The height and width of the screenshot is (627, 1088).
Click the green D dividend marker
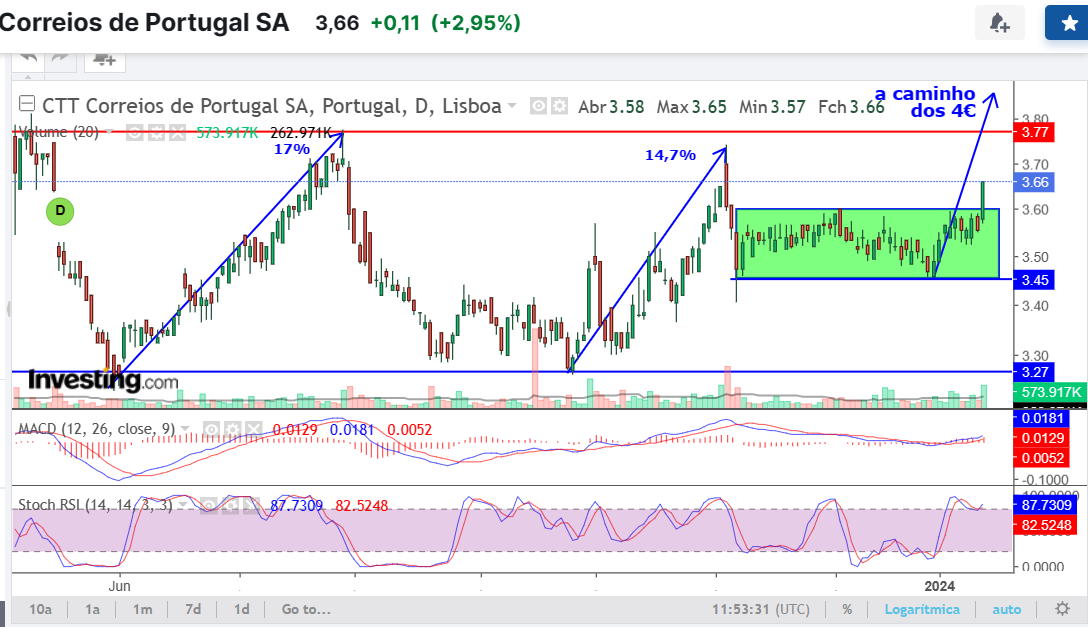coord(60,211)
